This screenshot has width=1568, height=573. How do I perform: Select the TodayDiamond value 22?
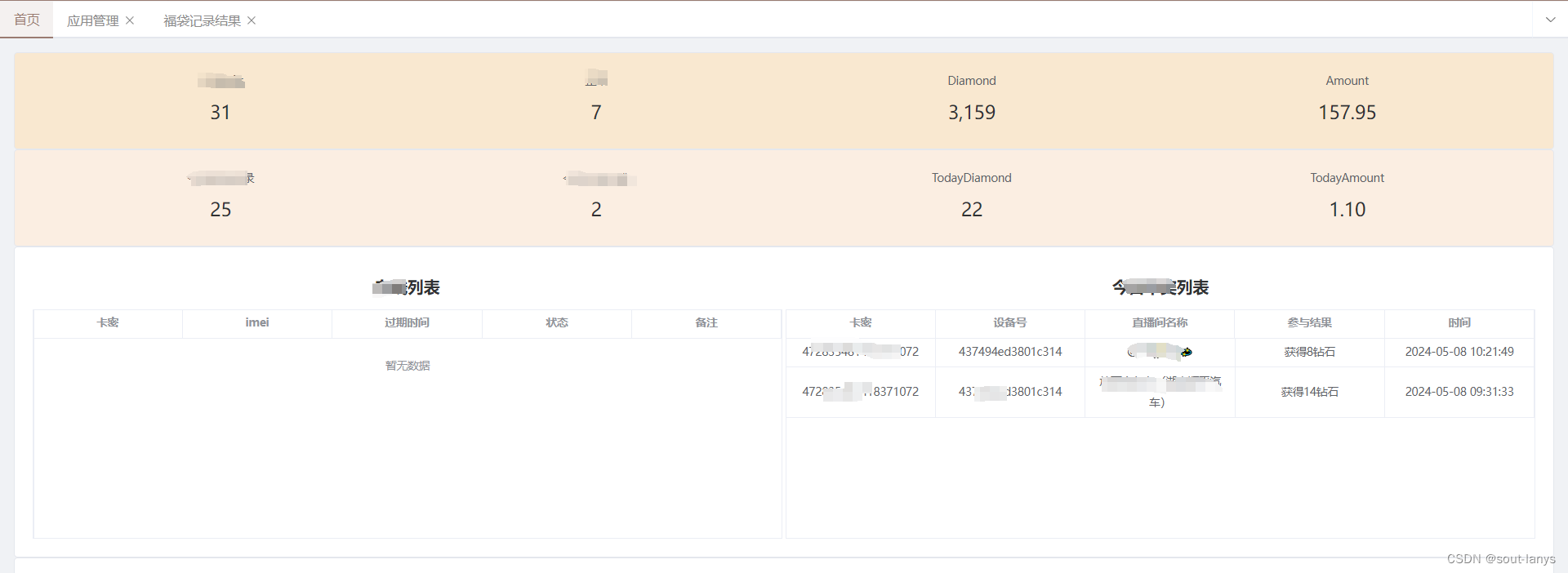(972, 210)
